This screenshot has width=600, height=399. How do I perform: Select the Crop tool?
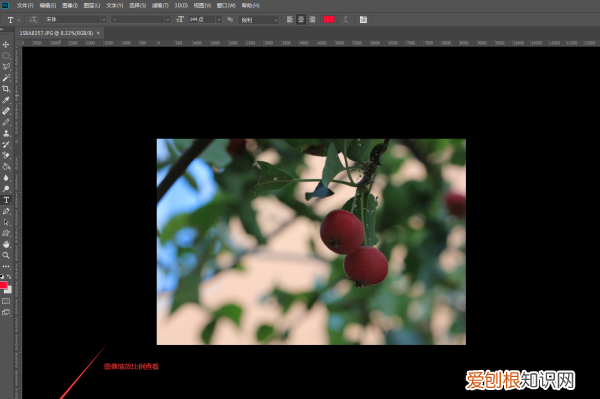[x=6, y=89]
